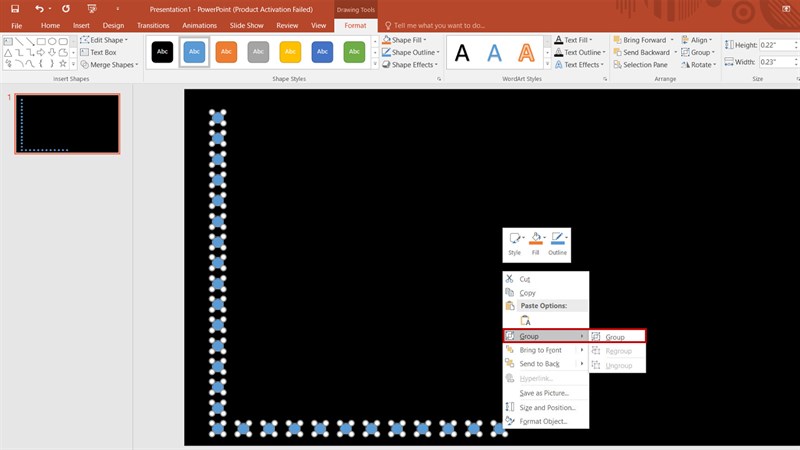Click the Redo icon in quick access toolbar
This screenshot has height=450, width=800.
pyautogui.click(x=66, y=9)
